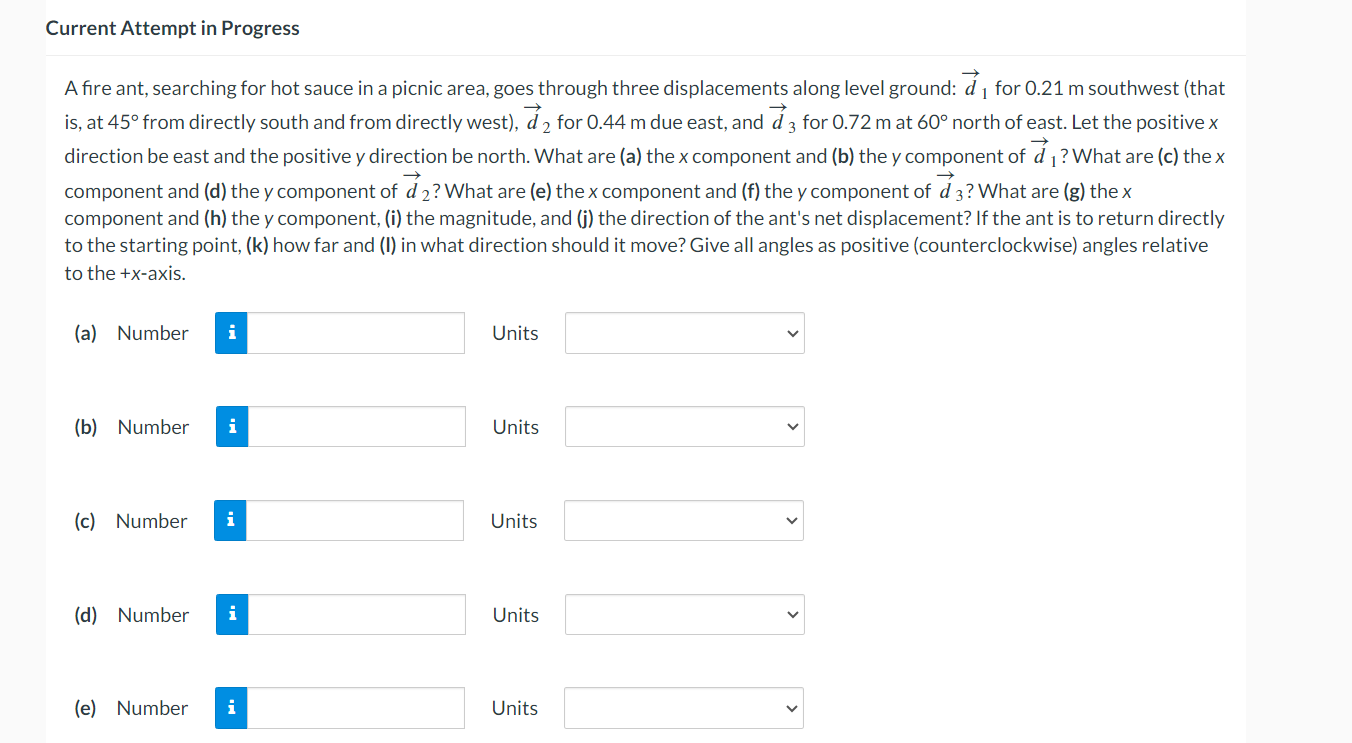Click the Number input field for part (a)
The width and height of the screenshot is (1352, 743).
[x=355, y=333]
